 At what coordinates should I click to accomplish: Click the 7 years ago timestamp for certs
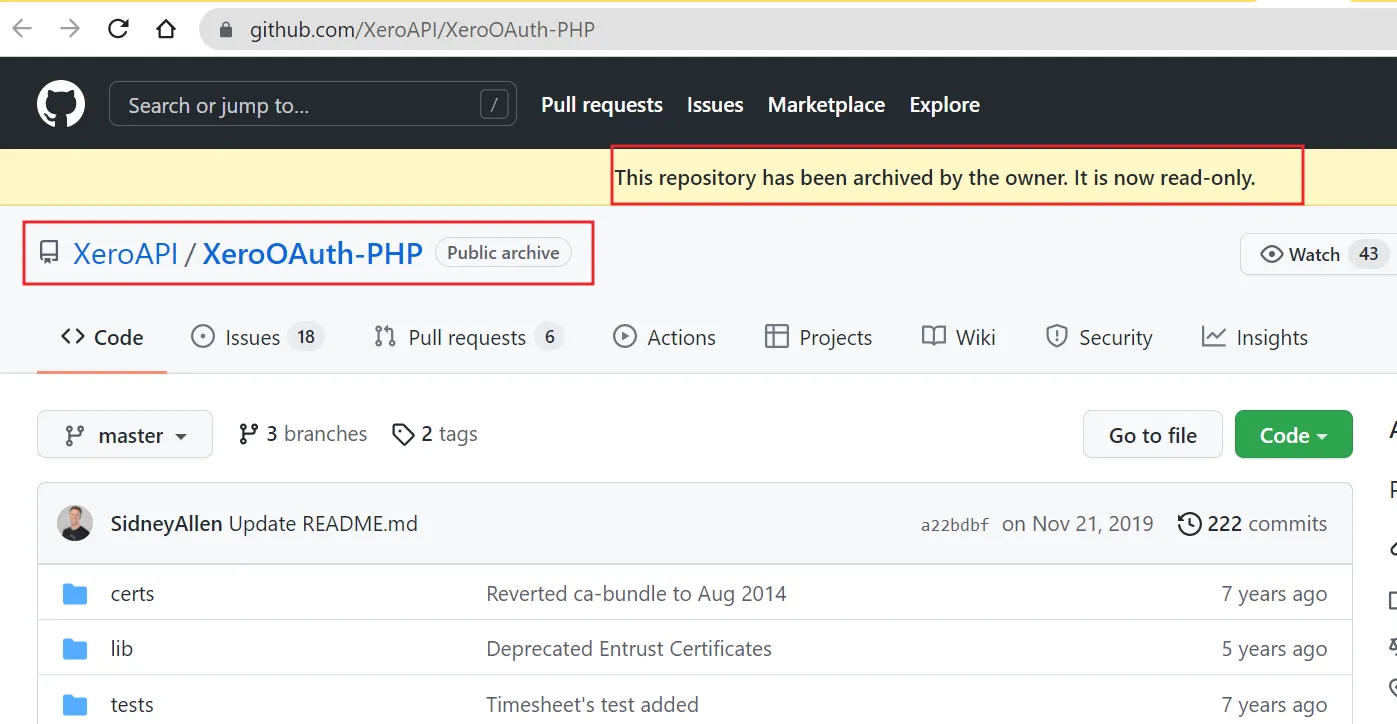coord(1274,594)
